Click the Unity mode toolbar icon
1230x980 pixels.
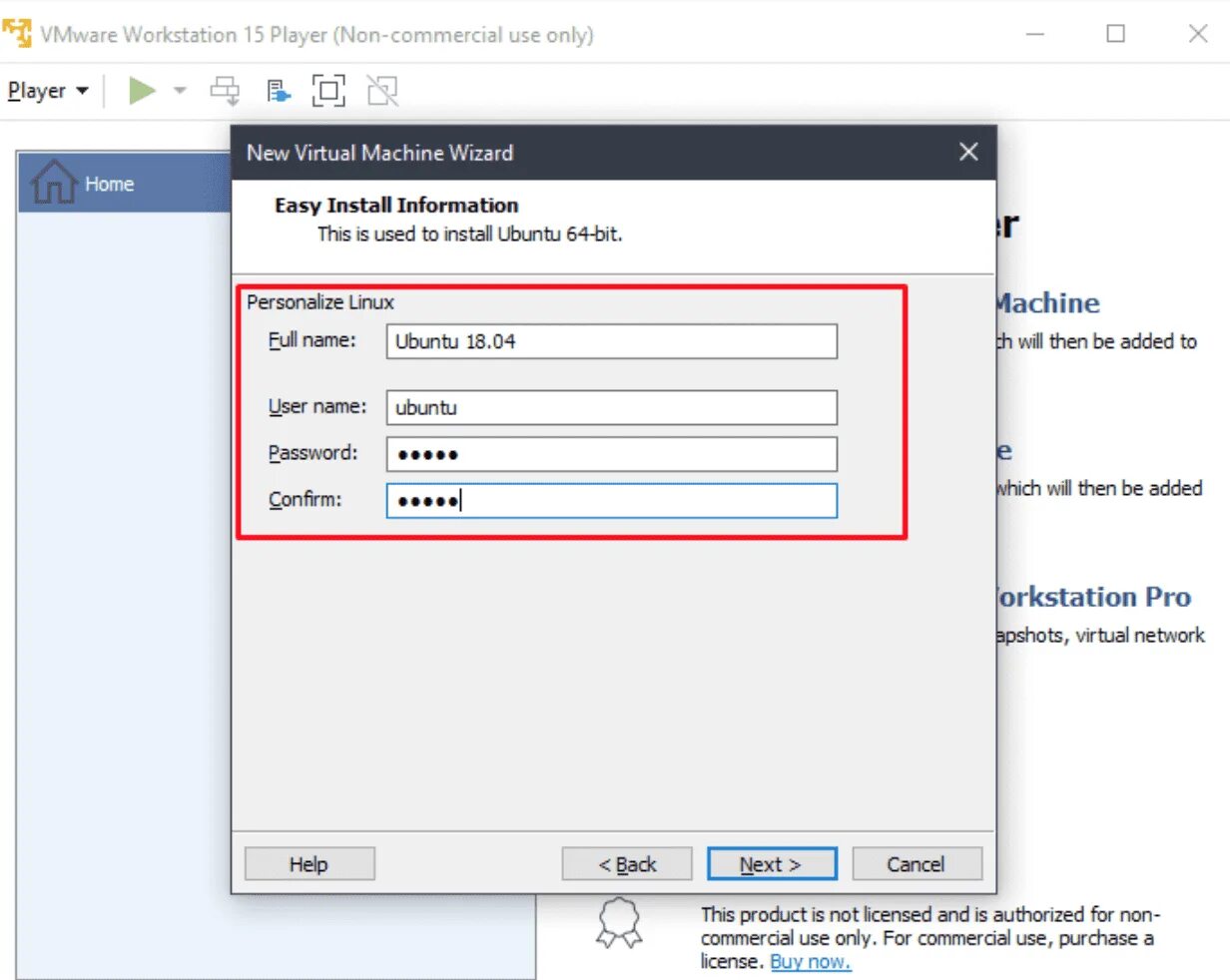click(382, 91)
